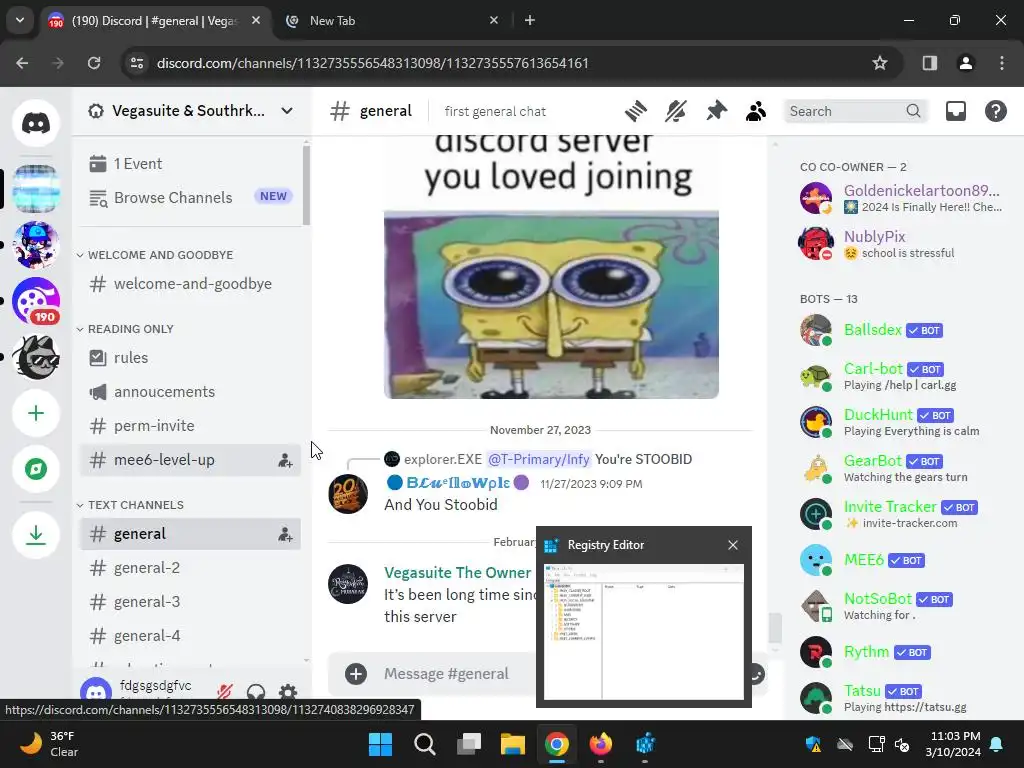
Task: Switch to the New Tab browser tab
Action: point(391,20)
